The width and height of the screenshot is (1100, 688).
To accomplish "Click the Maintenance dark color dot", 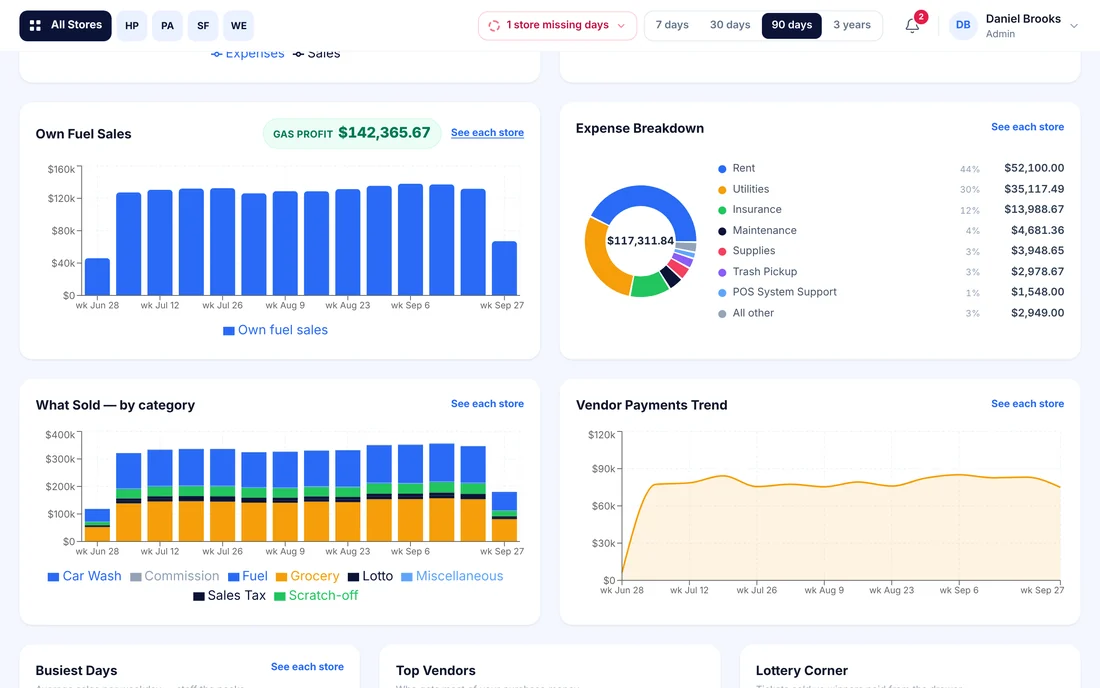I will click(x=722, y=231).
